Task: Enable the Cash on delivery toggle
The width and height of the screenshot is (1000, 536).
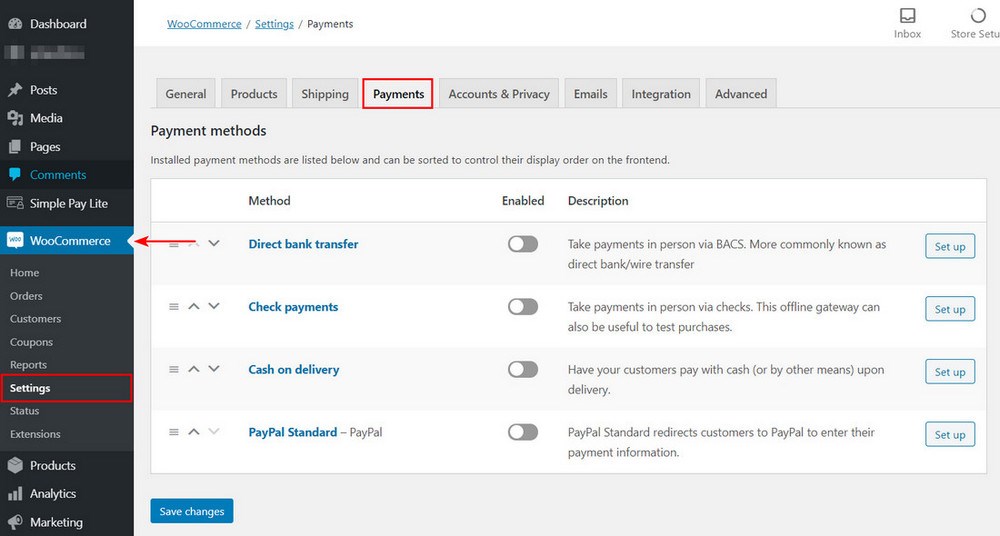Action: [523, 369]
